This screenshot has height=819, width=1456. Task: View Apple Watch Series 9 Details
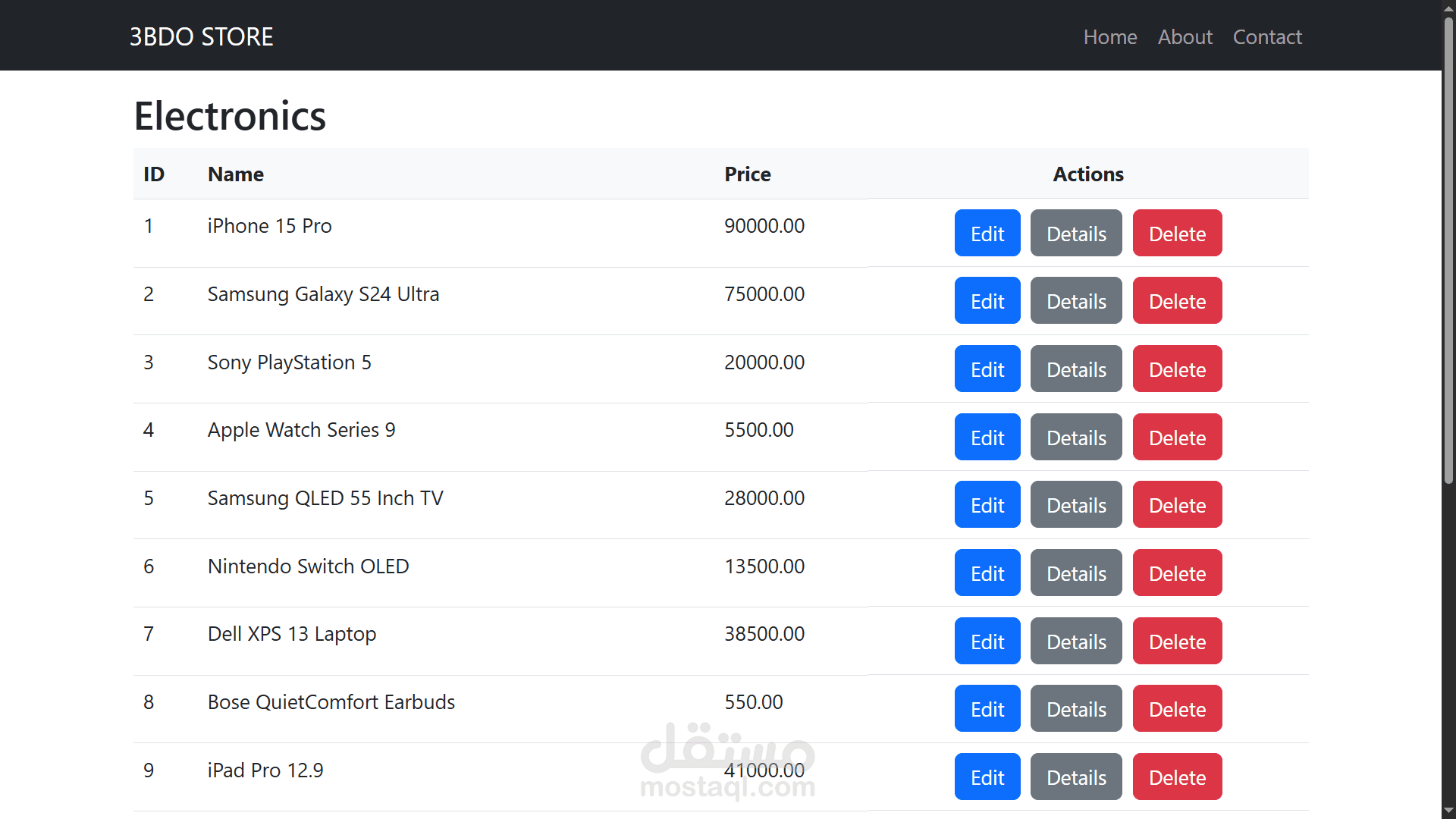point(1076,437)
